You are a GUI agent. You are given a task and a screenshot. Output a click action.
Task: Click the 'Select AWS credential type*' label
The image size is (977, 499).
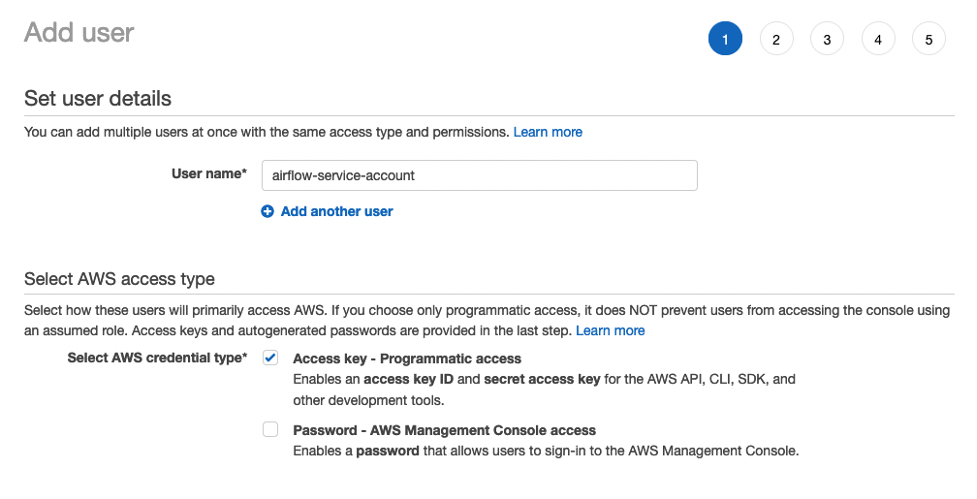(157, 358)
